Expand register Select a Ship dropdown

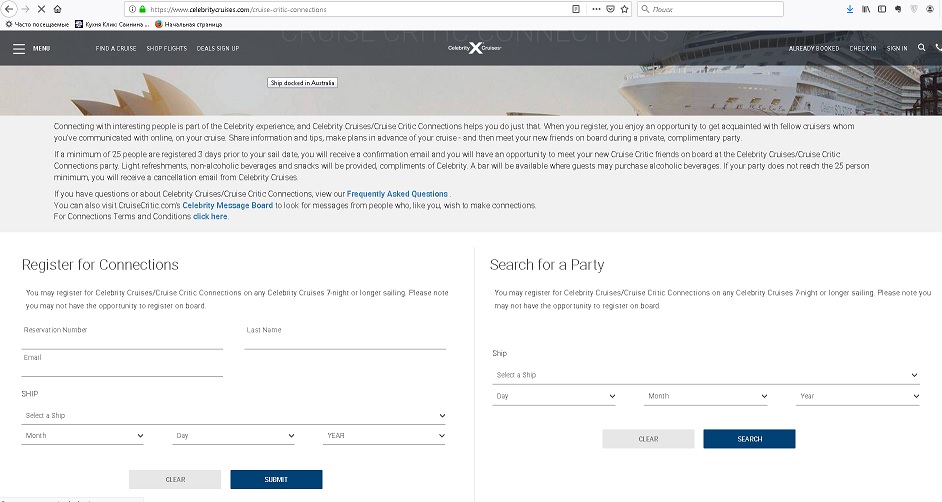tap(234, 416)
